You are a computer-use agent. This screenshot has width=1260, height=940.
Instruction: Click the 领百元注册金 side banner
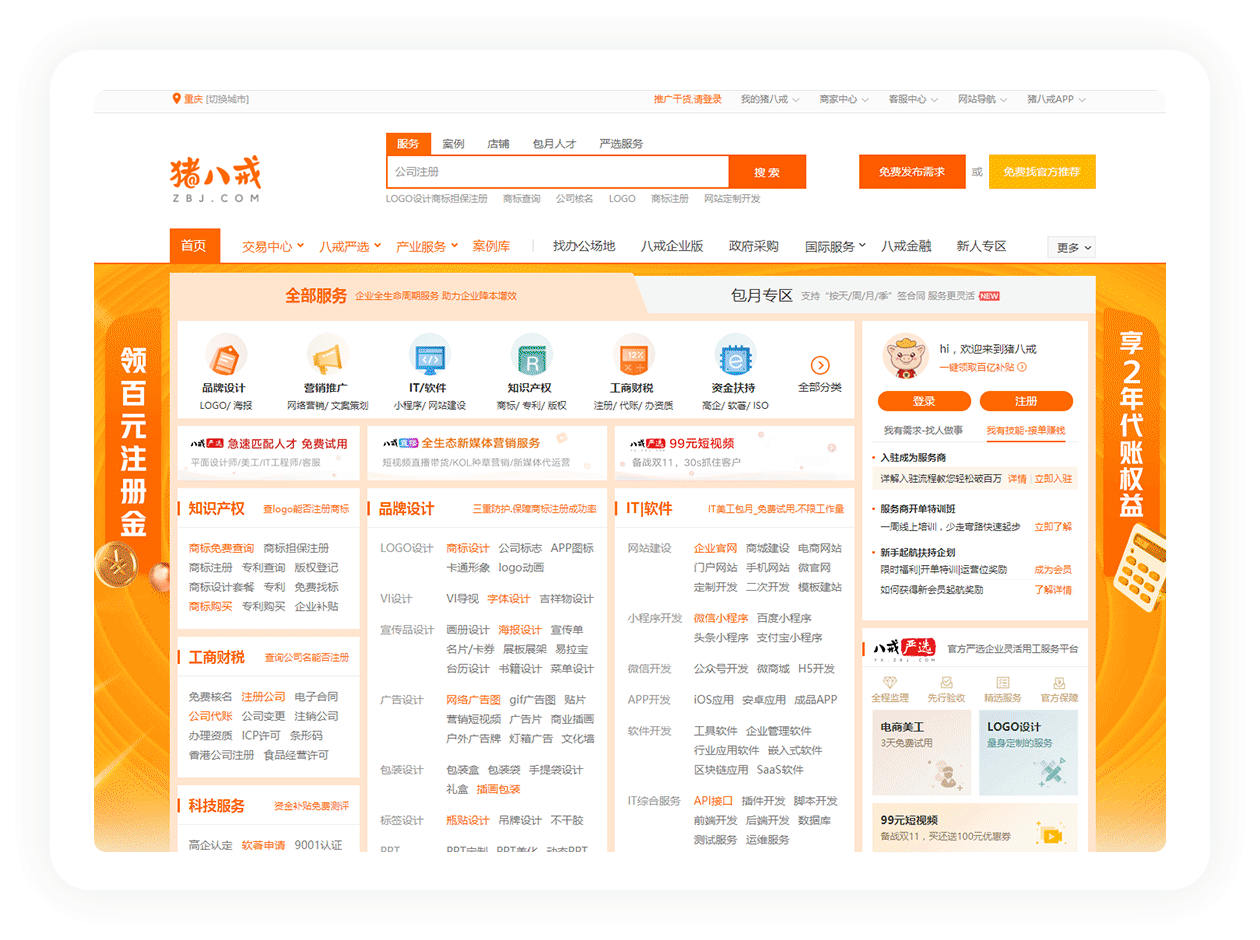click(132, 440)
